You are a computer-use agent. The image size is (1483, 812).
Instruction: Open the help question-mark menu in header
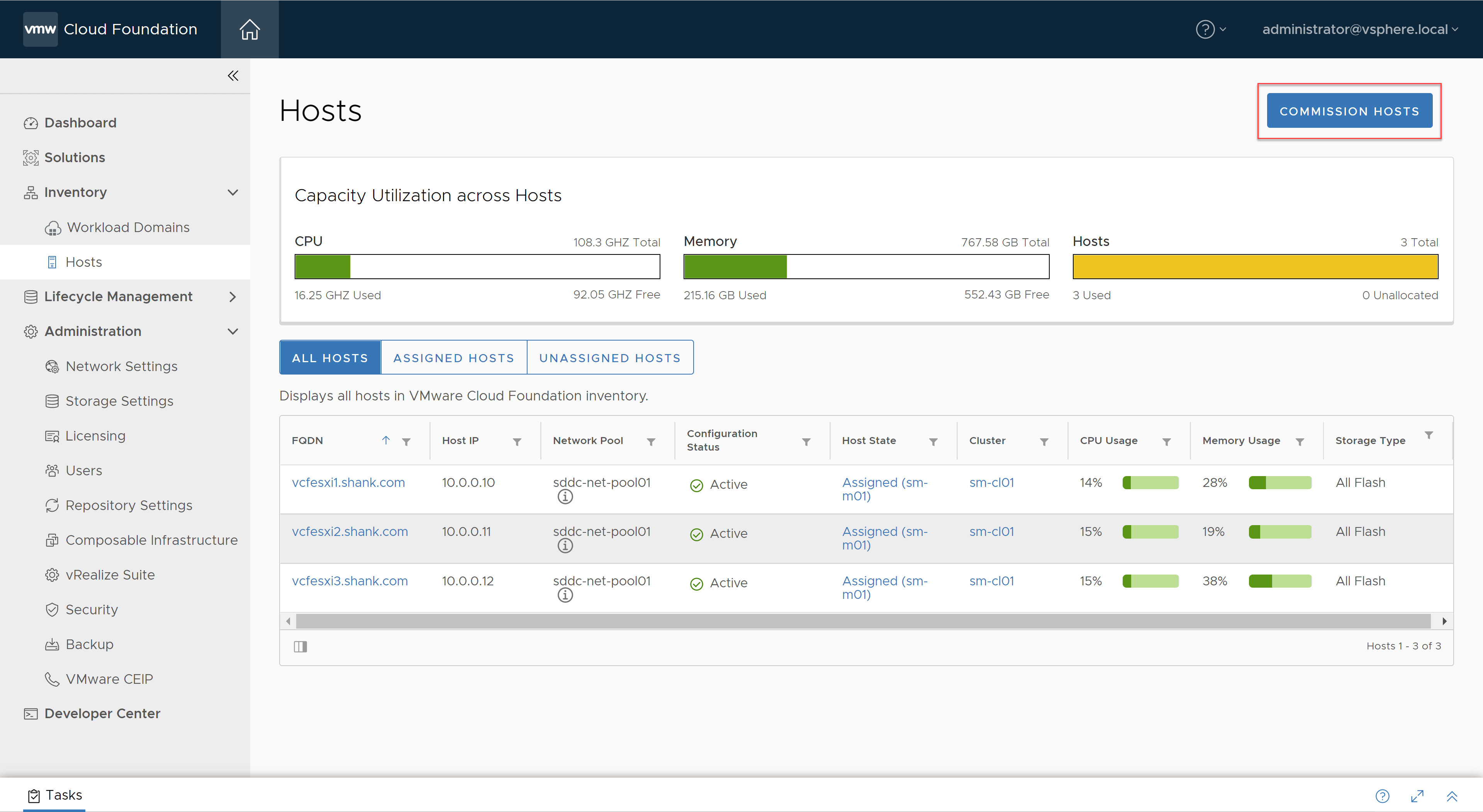coord(1210,29)
